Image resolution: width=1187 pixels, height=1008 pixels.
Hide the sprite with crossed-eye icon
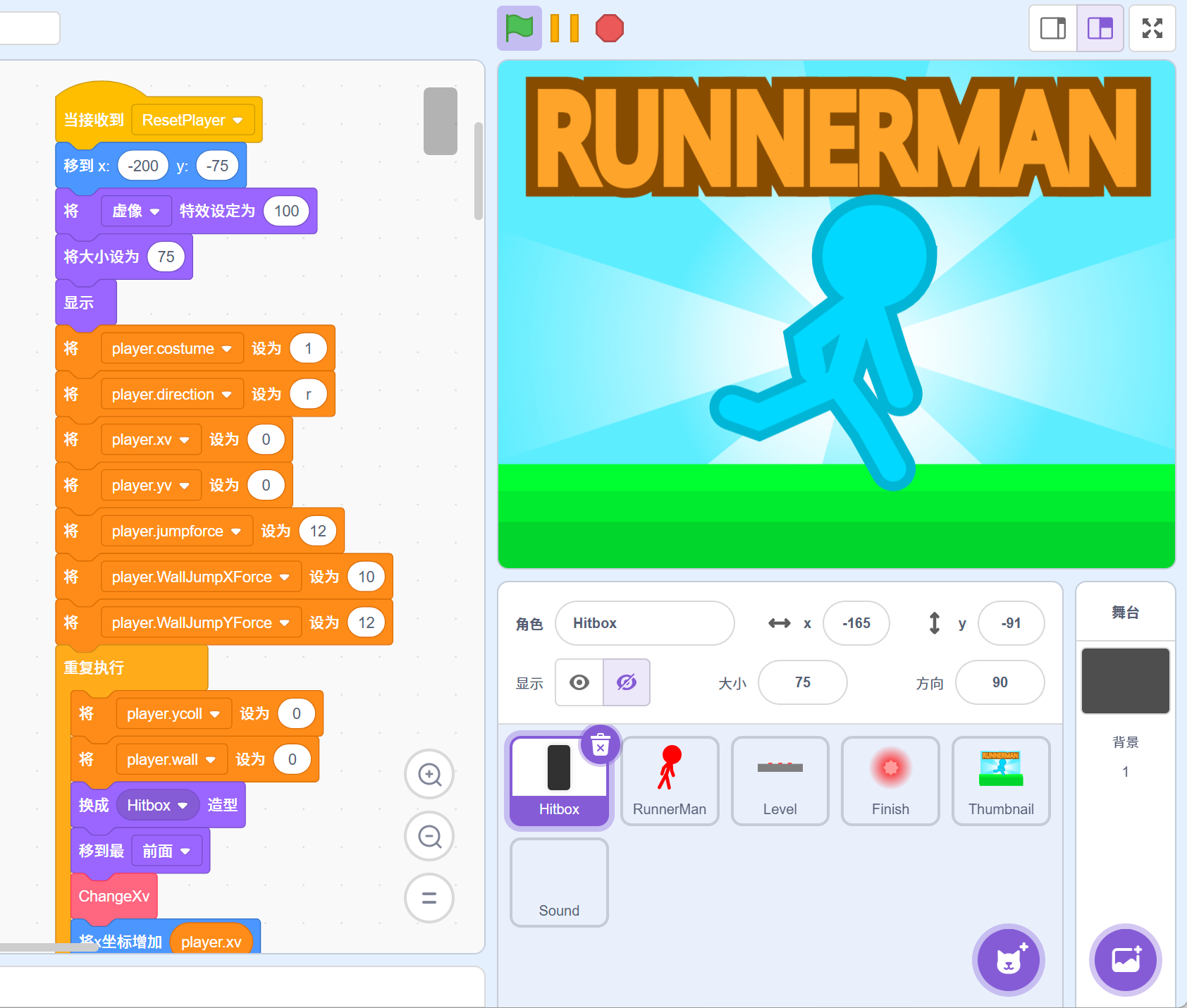point(626,682)
